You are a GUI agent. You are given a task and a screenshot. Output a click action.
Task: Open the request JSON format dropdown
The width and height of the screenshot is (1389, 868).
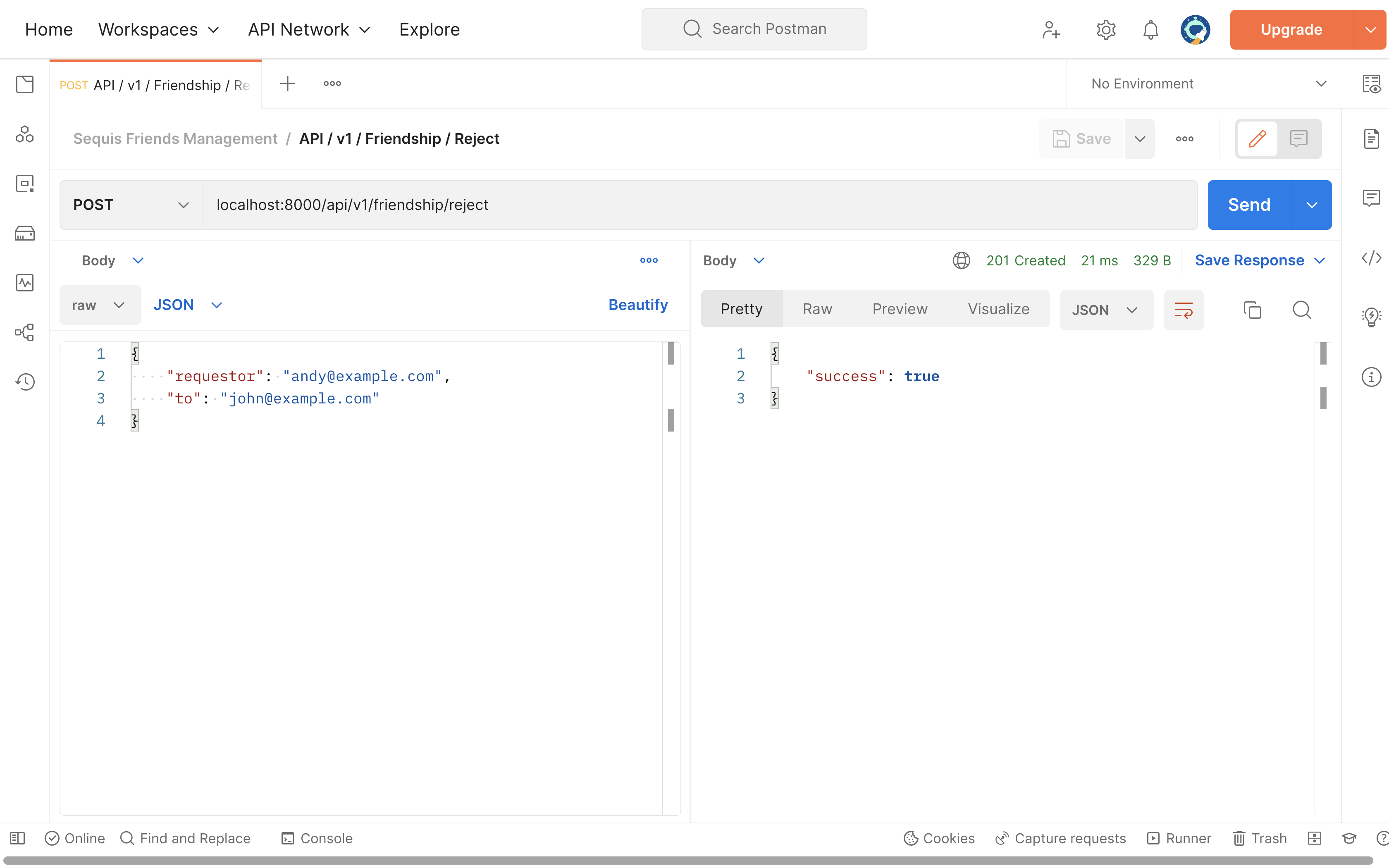pyautogui.click(x=187, y=305)
